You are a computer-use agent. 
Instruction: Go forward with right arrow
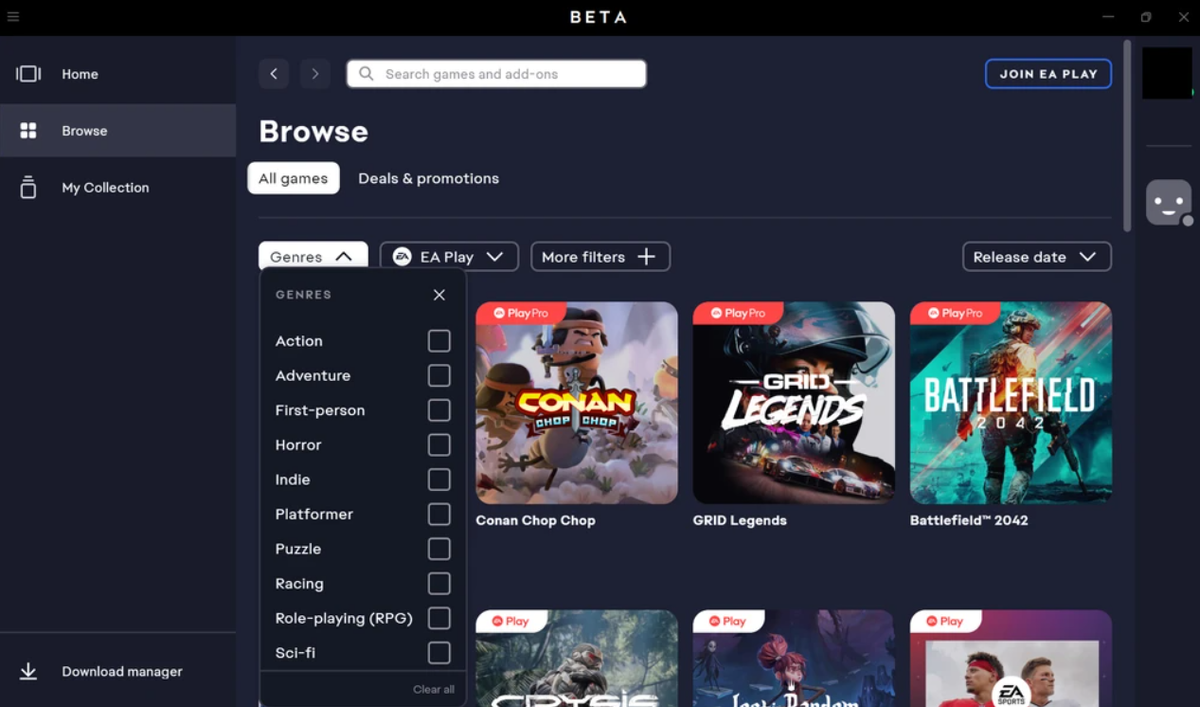[x=315, y=74]
